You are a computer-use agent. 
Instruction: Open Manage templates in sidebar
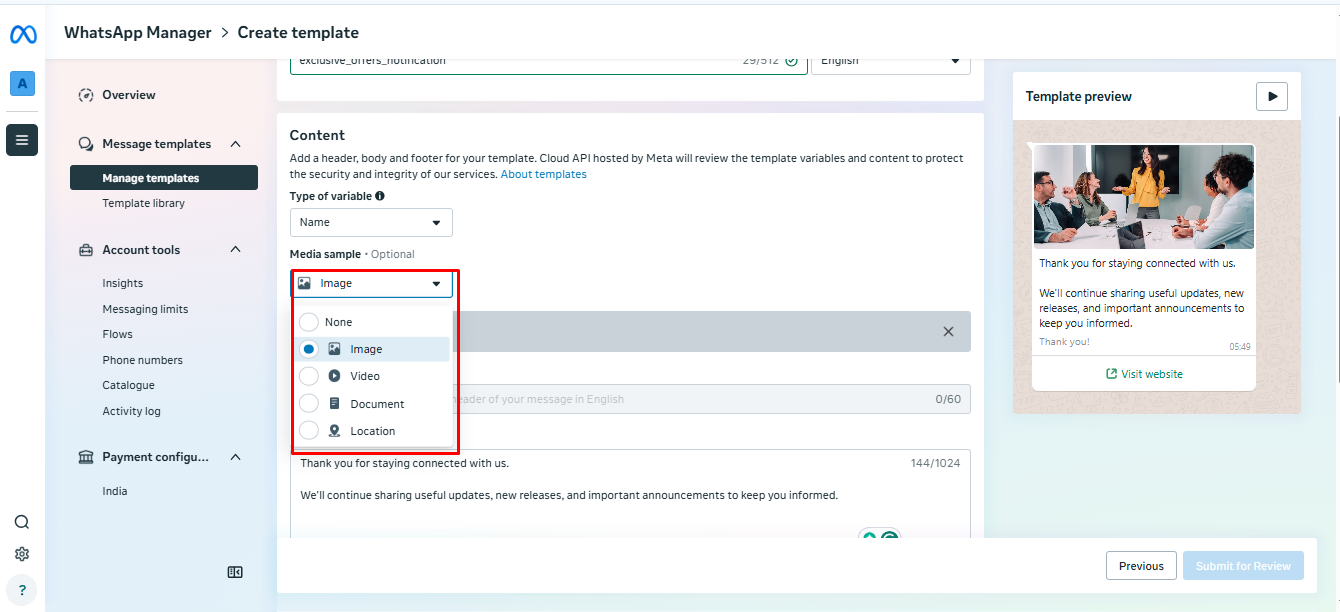click(164, 178)
